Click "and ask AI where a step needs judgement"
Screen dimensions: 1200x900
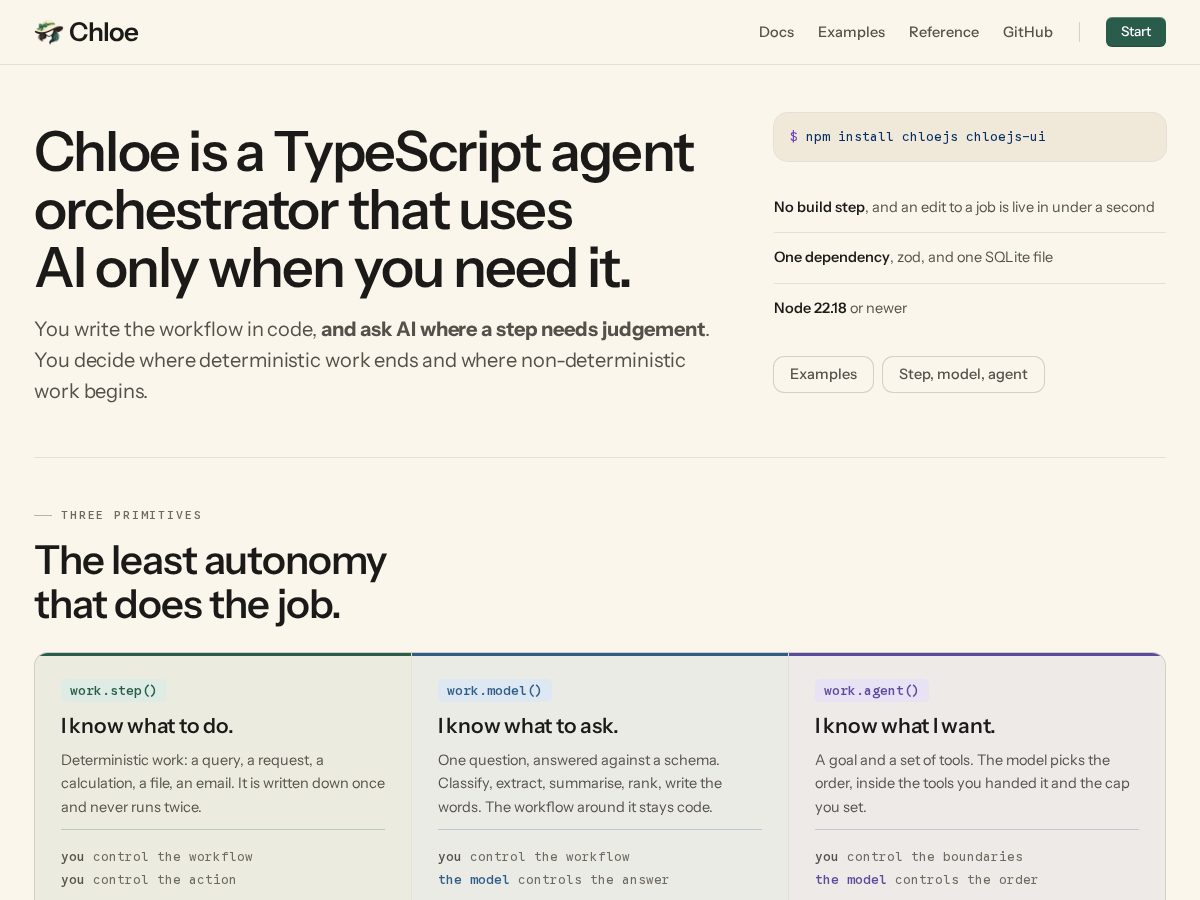(513, 329)
